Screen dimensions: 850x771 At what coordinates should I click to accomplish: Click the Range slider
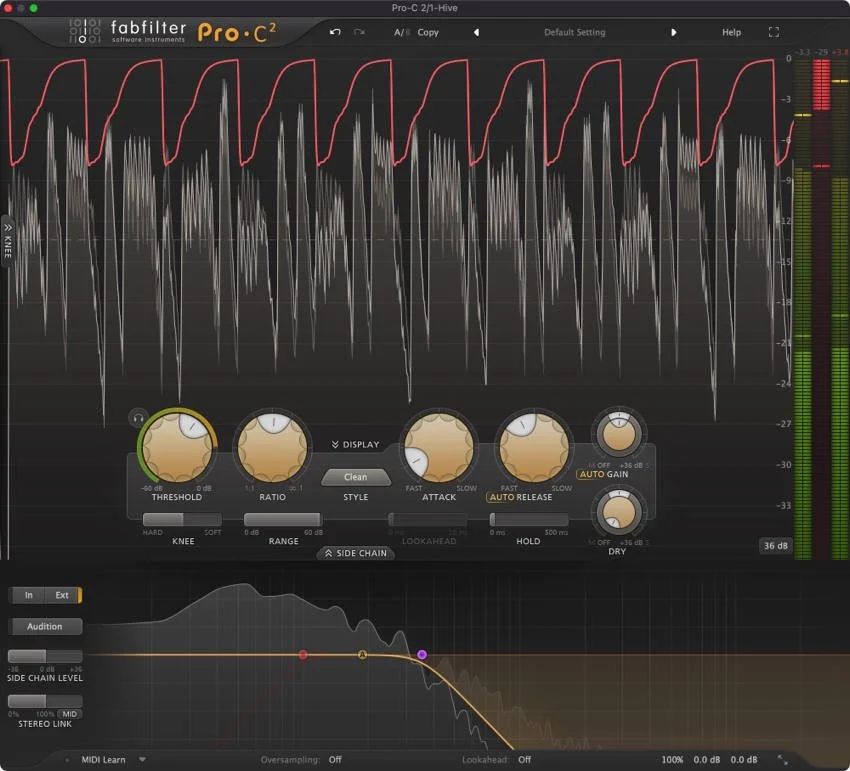282,519
